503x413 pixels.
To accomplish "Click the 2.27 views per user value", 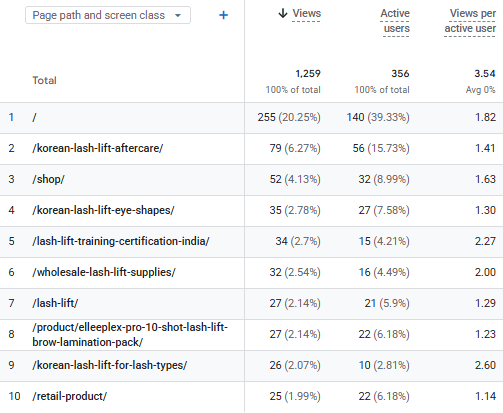I will point(485,241).
